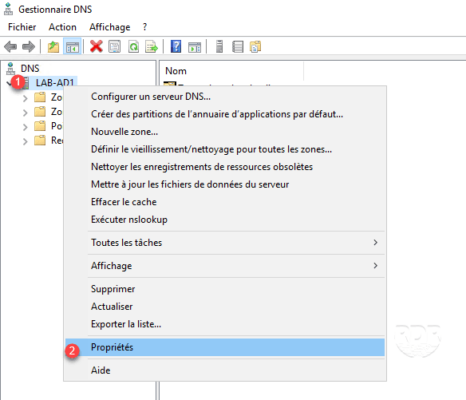This screenshot has height=400, width=466.
Task: Open the ? help menu
Action: click(145, 27)
